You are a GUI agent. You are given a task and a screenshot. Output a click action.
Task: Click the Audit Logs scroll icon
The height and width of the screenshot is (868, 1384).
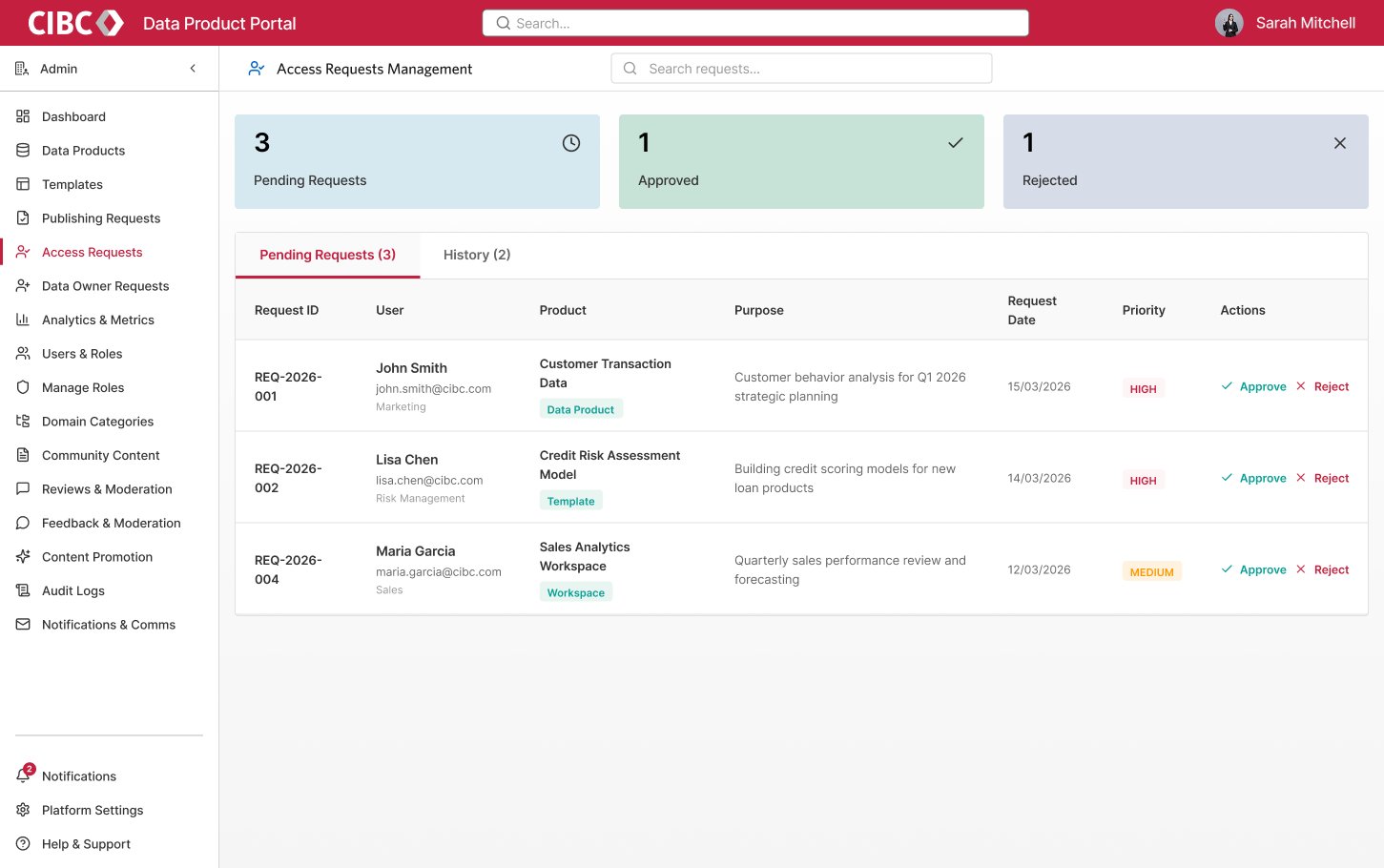23,590
